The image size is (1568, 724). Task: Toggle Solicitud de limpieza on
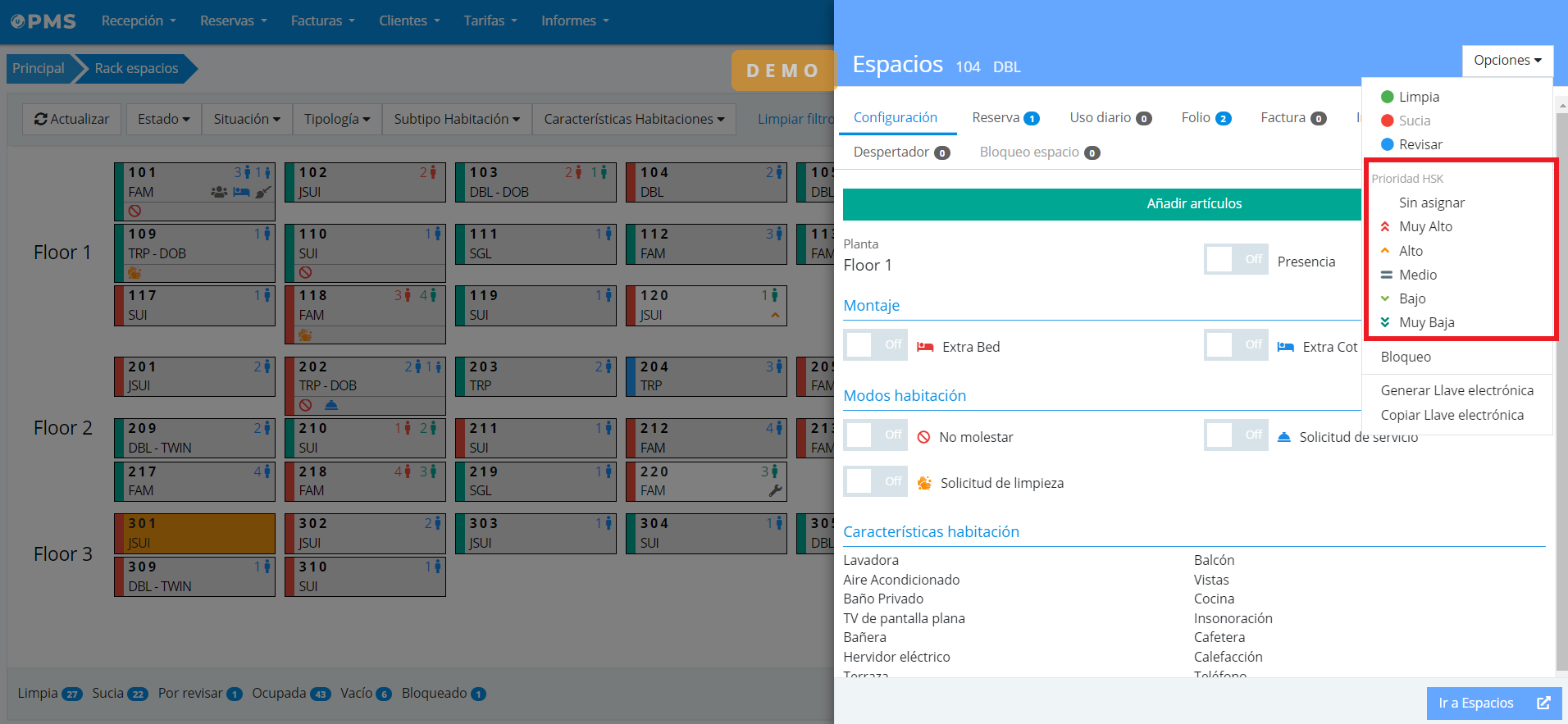pos(874,482)
